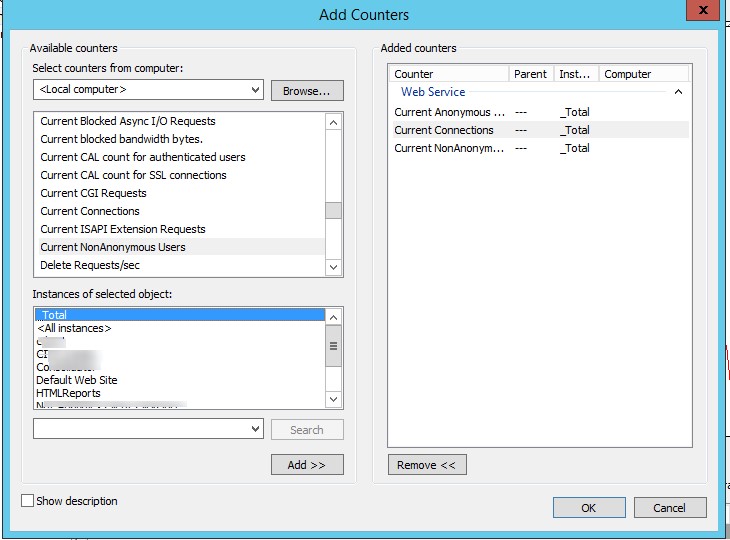Click the instances list scrollbar thumb
730x540 pixels.
[x=333, y=346]
